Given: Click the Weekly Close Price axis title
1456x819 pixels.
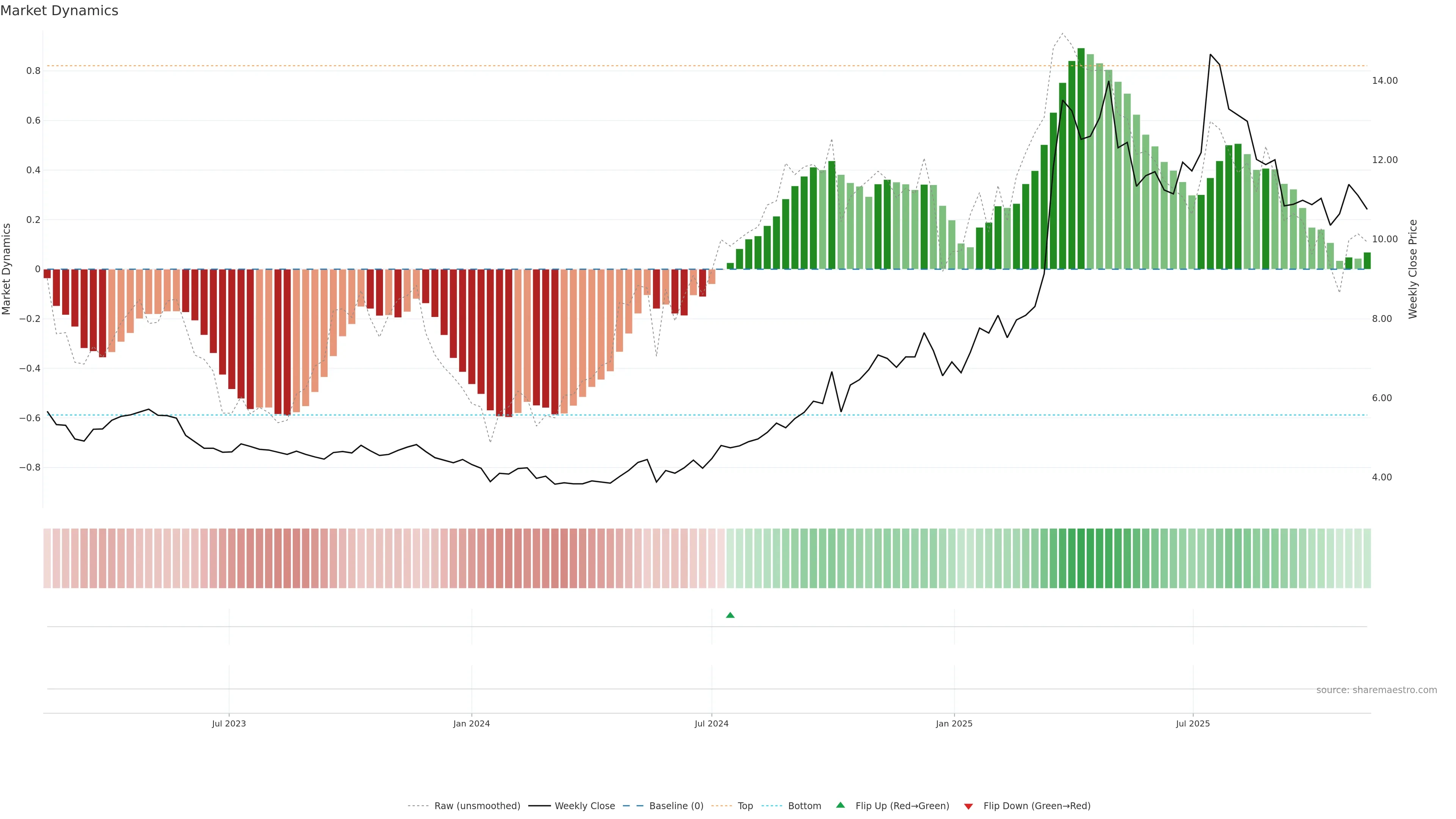Looking at the screenshot, I should coord(1412,269).
